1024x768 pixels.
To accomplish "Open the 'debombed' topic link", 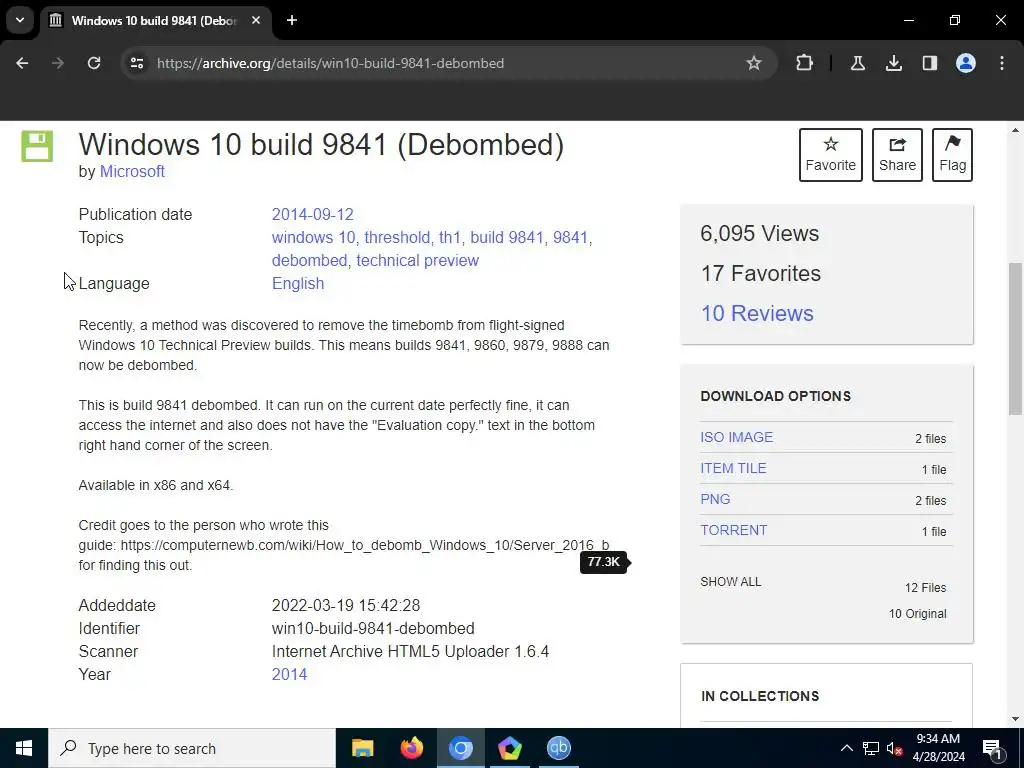I will [309, 261].
